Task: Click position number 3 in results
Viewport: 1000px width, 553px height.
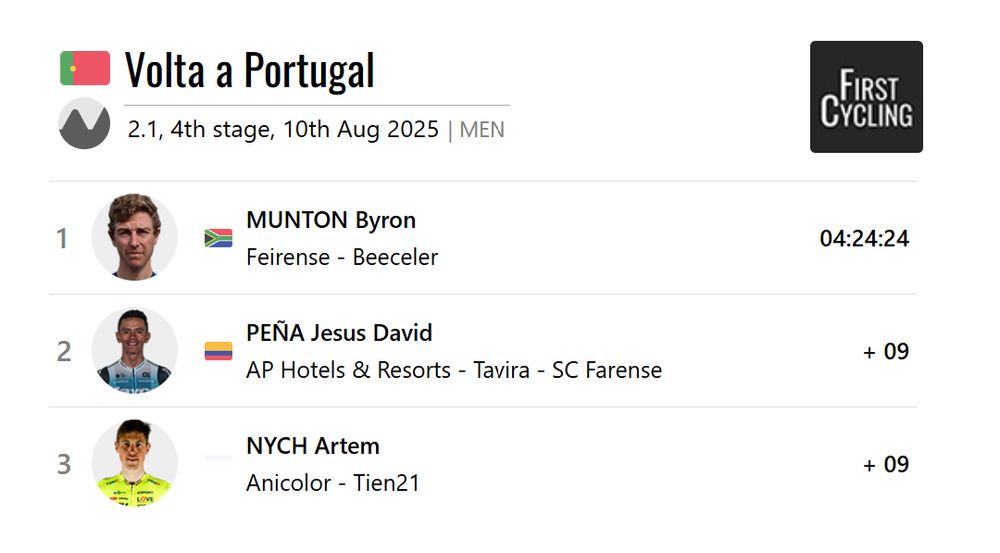Action: [x=64, y=464]
